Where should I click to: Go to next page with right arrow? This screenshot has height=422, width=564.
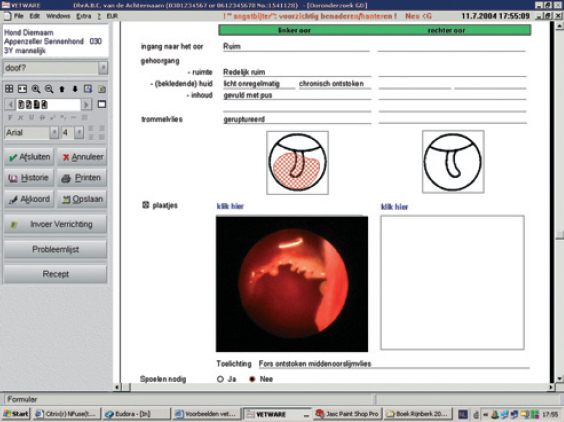(x=86, y=104)
